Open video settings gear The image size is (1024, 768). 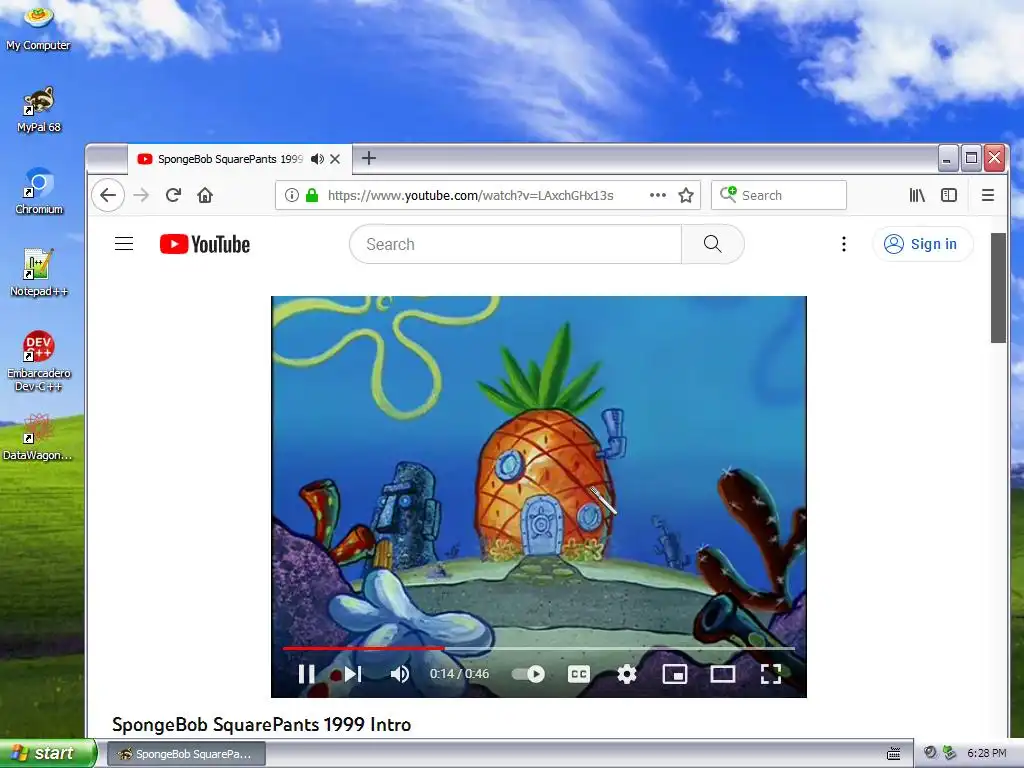point(627,673)
